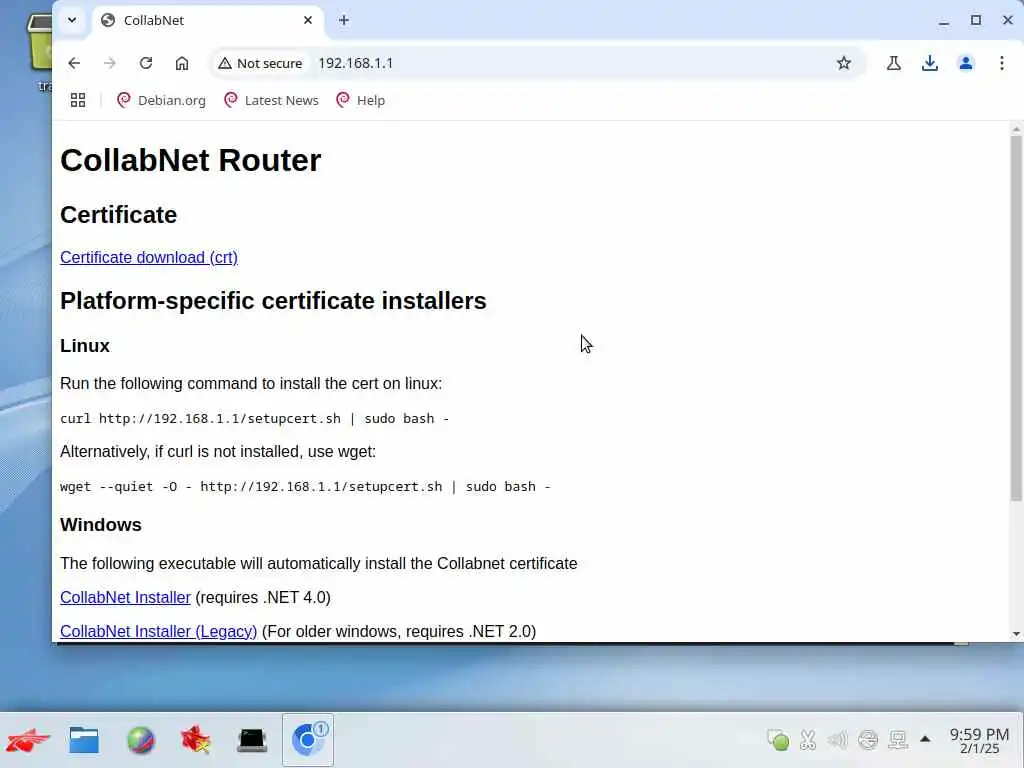Screen dimensions: 1024x768
Task: Maximize the browser window
Action: (976, 20)
